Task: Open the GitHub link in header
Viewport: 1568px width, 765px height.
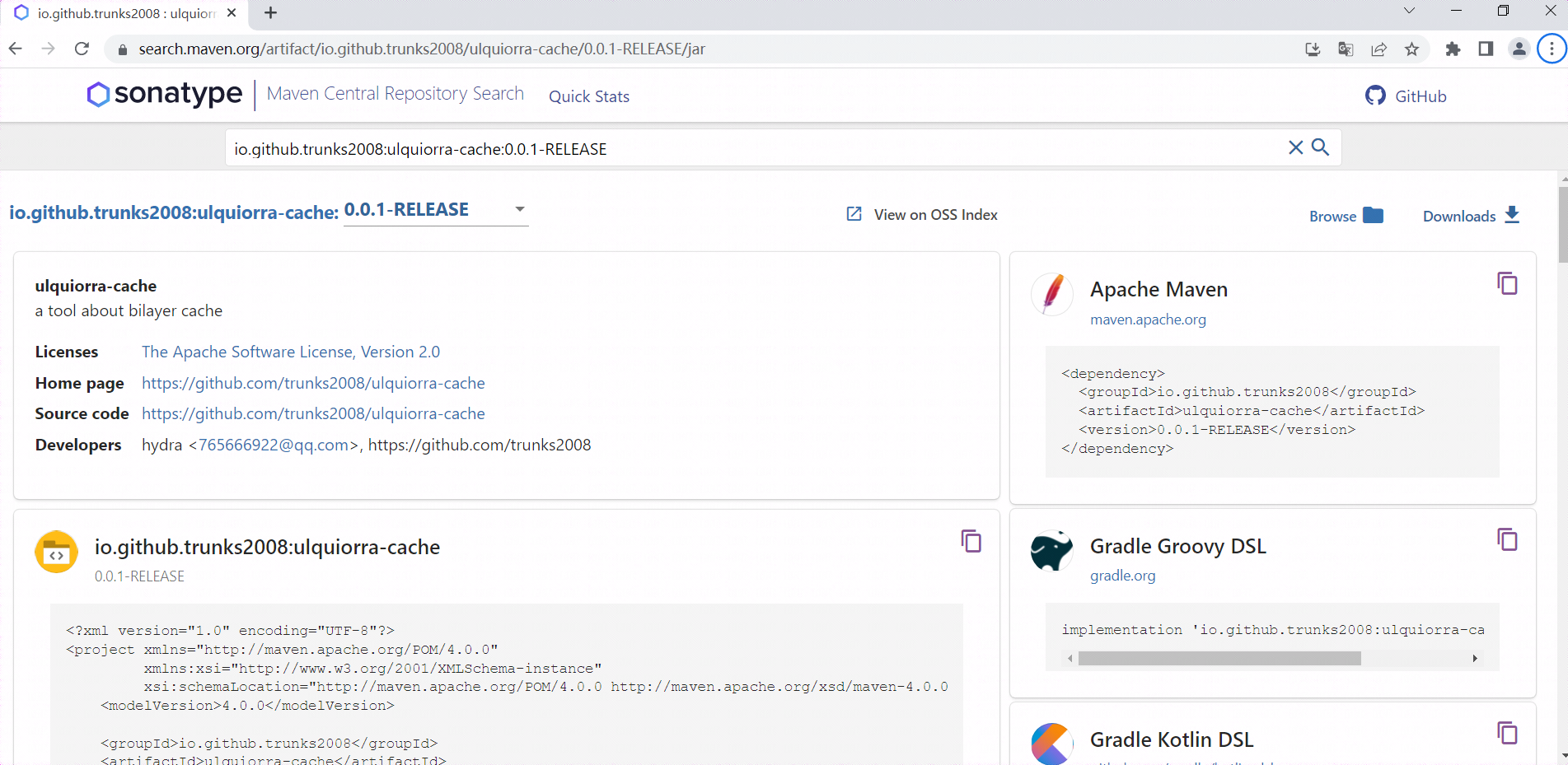Action: [1406, 96]
